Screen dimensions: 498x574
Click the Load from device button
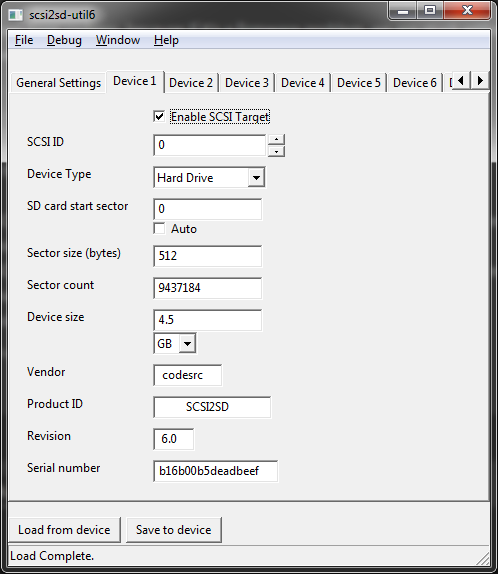click(x=64, y=530)
